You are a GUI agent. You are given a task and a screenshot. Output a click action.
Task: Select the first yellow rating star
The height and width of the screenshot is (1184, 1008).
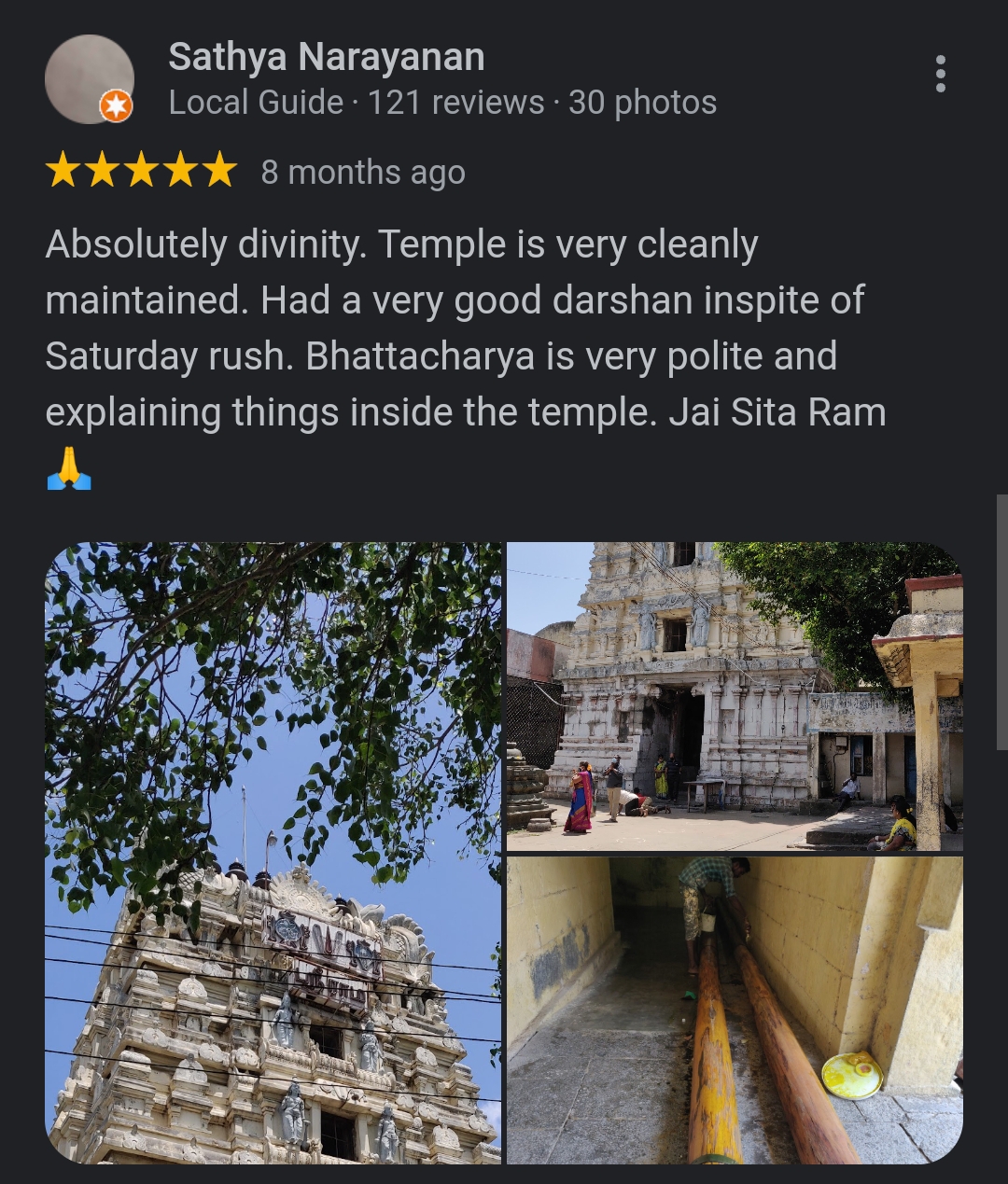pyautogui.click(x=63, y=171)
